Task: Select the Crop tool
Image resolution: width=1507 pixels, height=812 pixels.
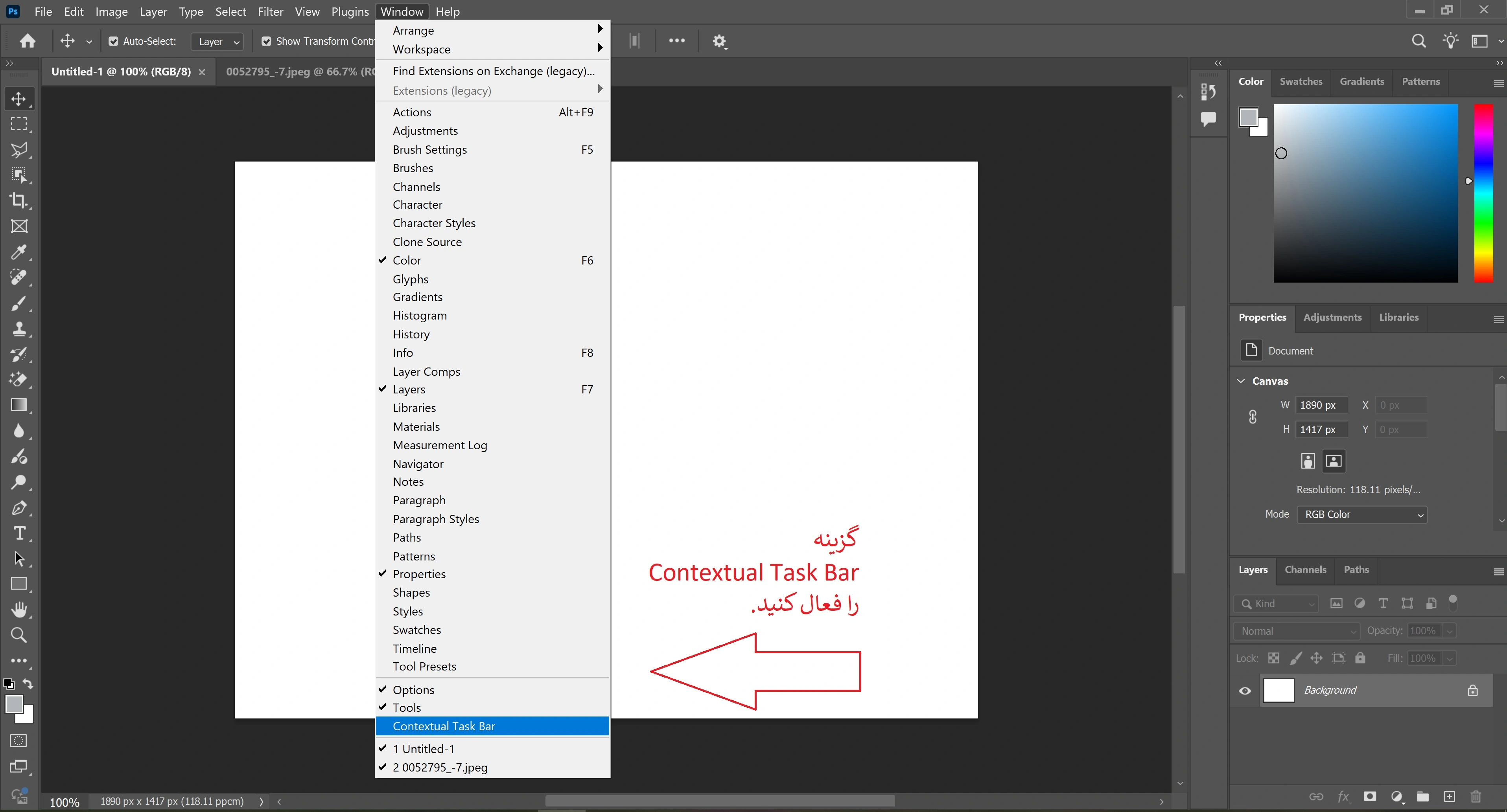Action: (x=19, y=200)
